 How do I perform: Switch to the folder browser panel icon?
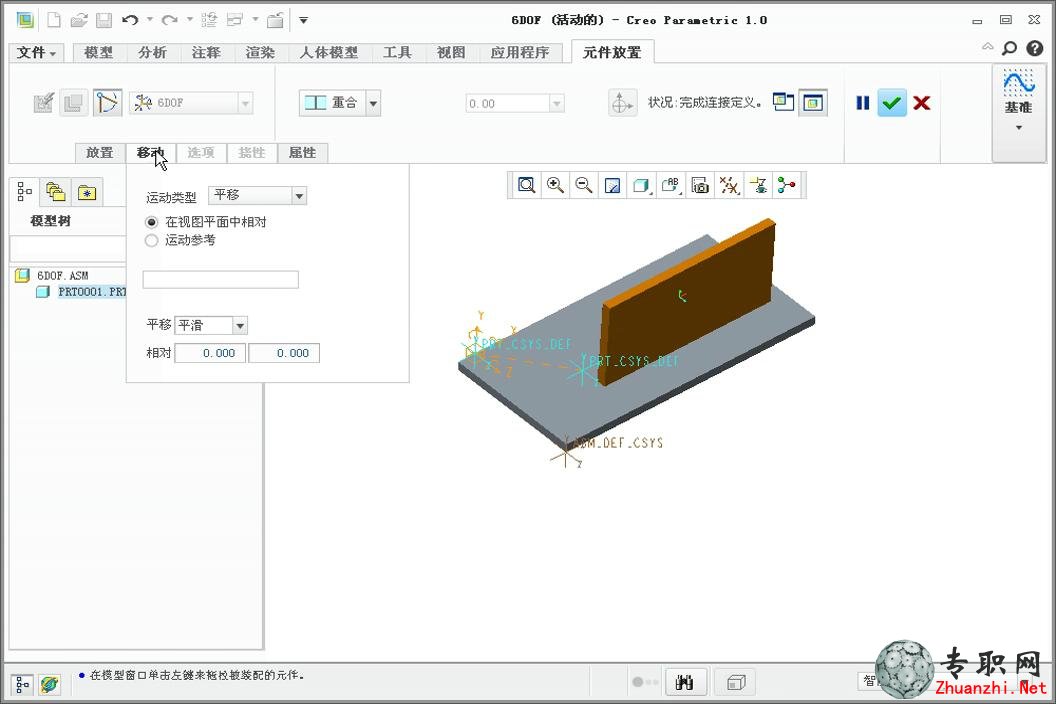[x=56, y=192]
